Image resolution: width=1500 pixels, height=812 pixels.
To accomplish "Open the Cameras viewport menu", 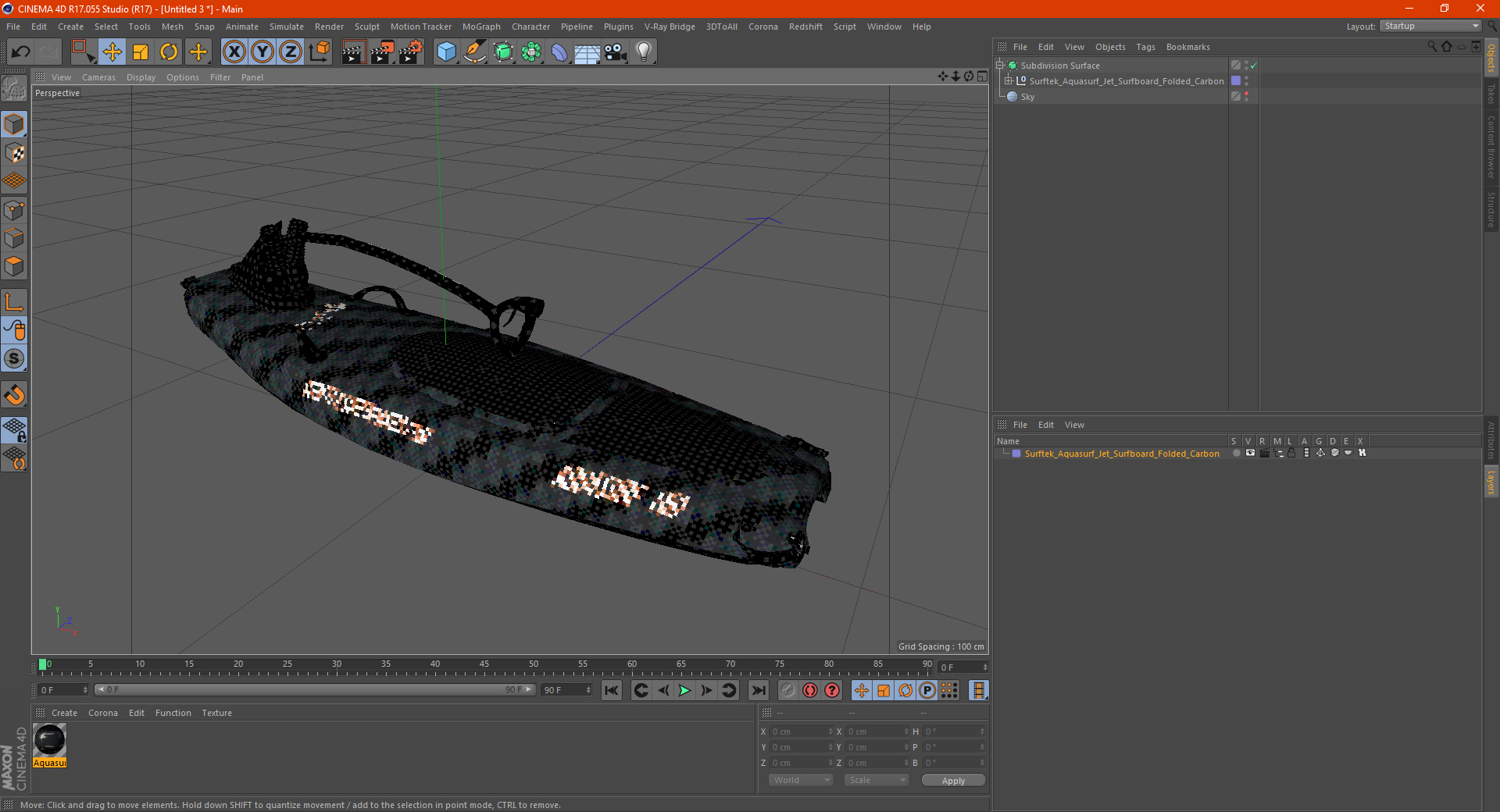I will point(98,77).
